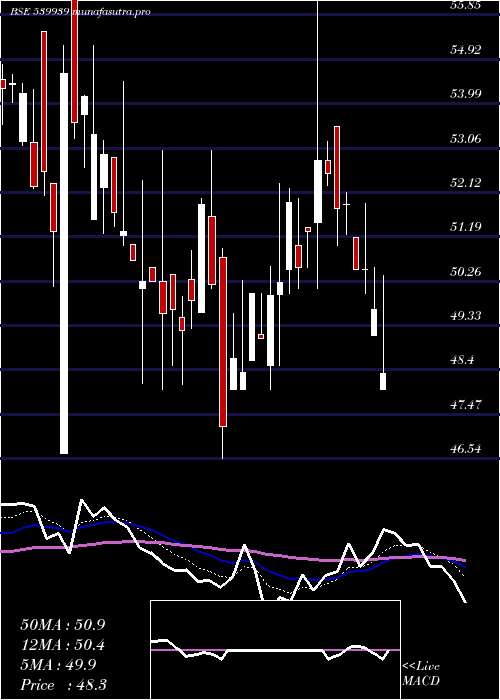Open the MACD inset chart box
The height and width of the screenshot is (700, 500).
tap(275, 650)
